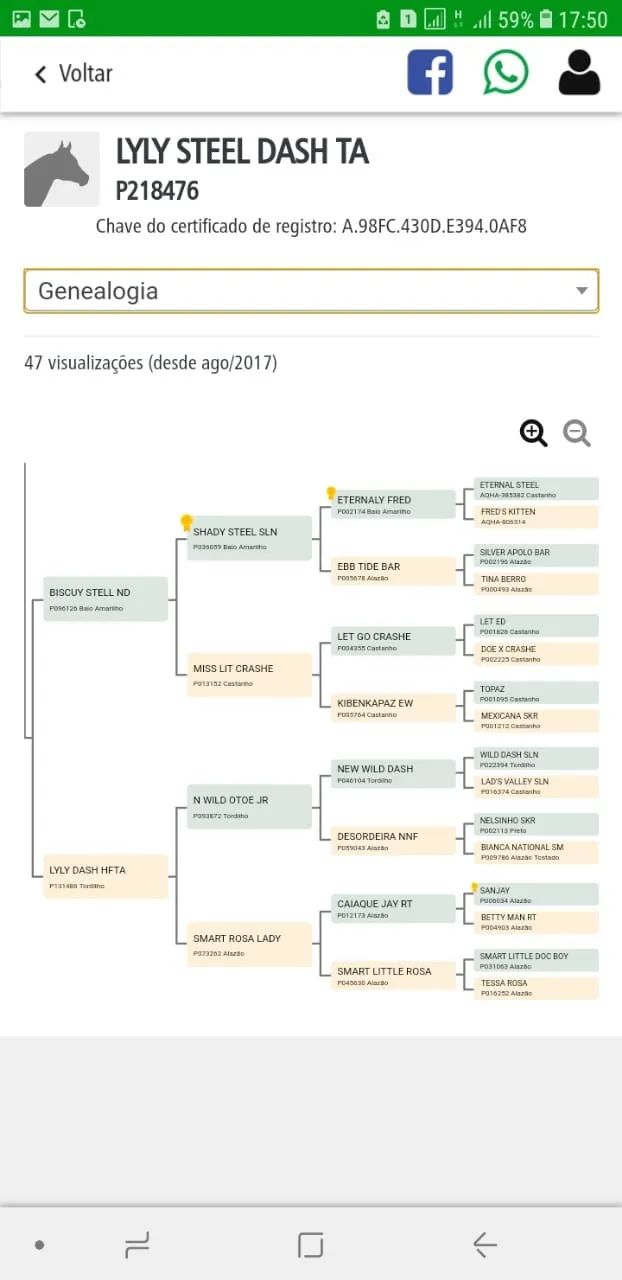Share the page on Facebook
This screenshot has height=1280, width=622.
(x=430, y=73)
